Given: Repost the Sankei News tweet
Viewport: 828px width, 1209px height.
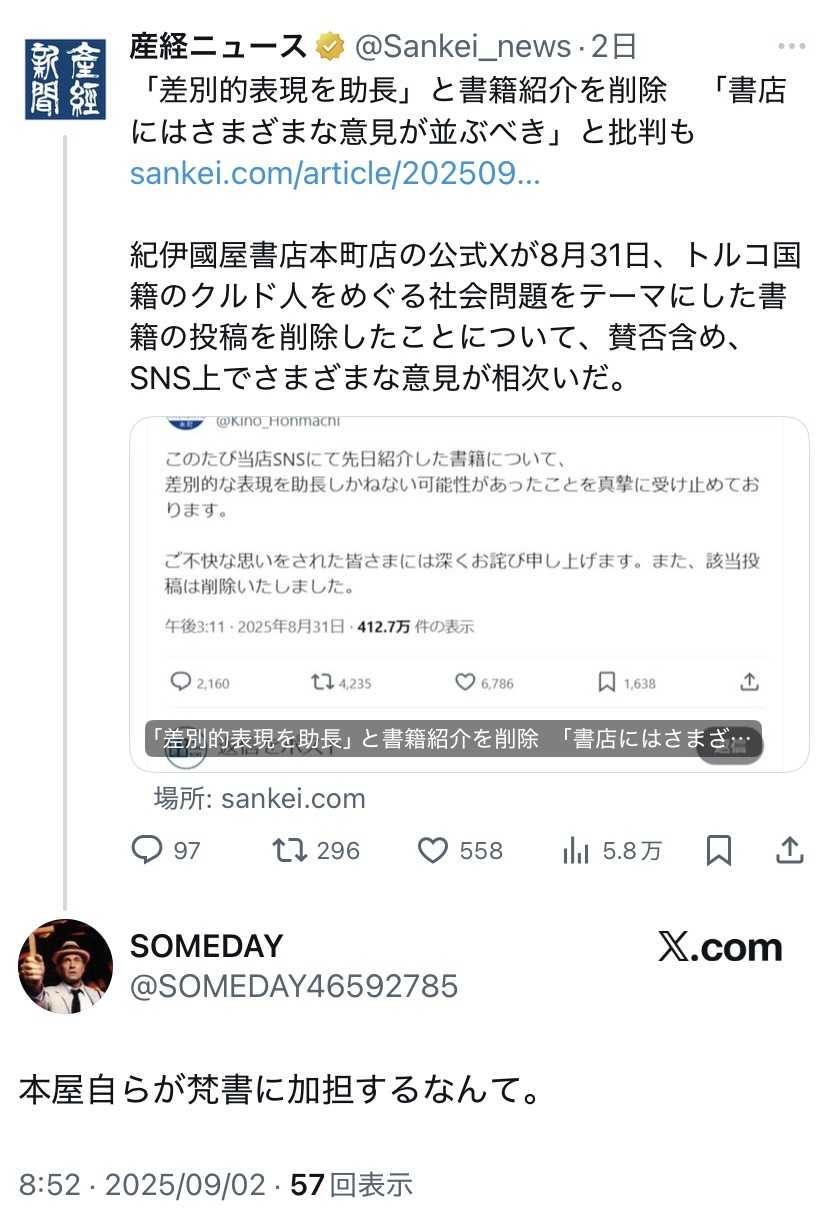Looking at the screenshot, I should coord(289,850).
